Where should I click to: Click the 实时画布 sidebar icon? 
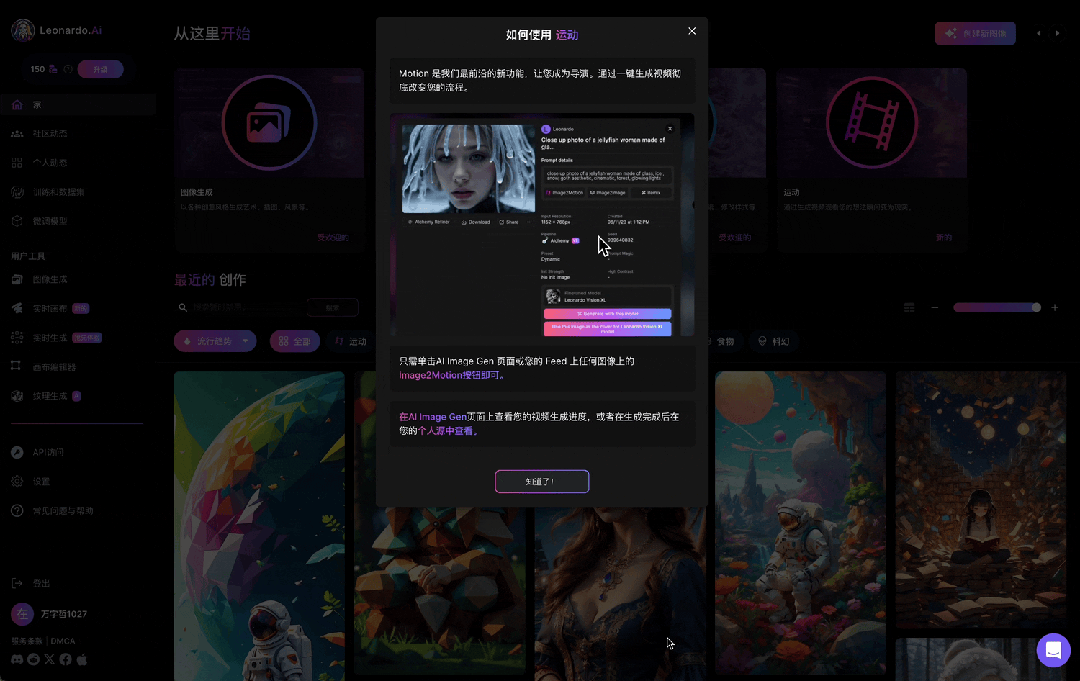(17, 308)
